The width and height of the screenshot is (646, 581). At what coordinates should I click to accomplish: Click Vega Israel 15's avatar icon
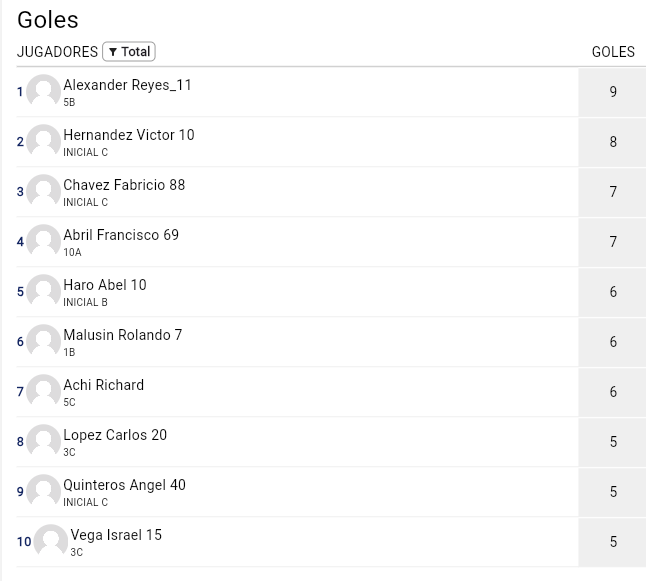click(51, 541)
